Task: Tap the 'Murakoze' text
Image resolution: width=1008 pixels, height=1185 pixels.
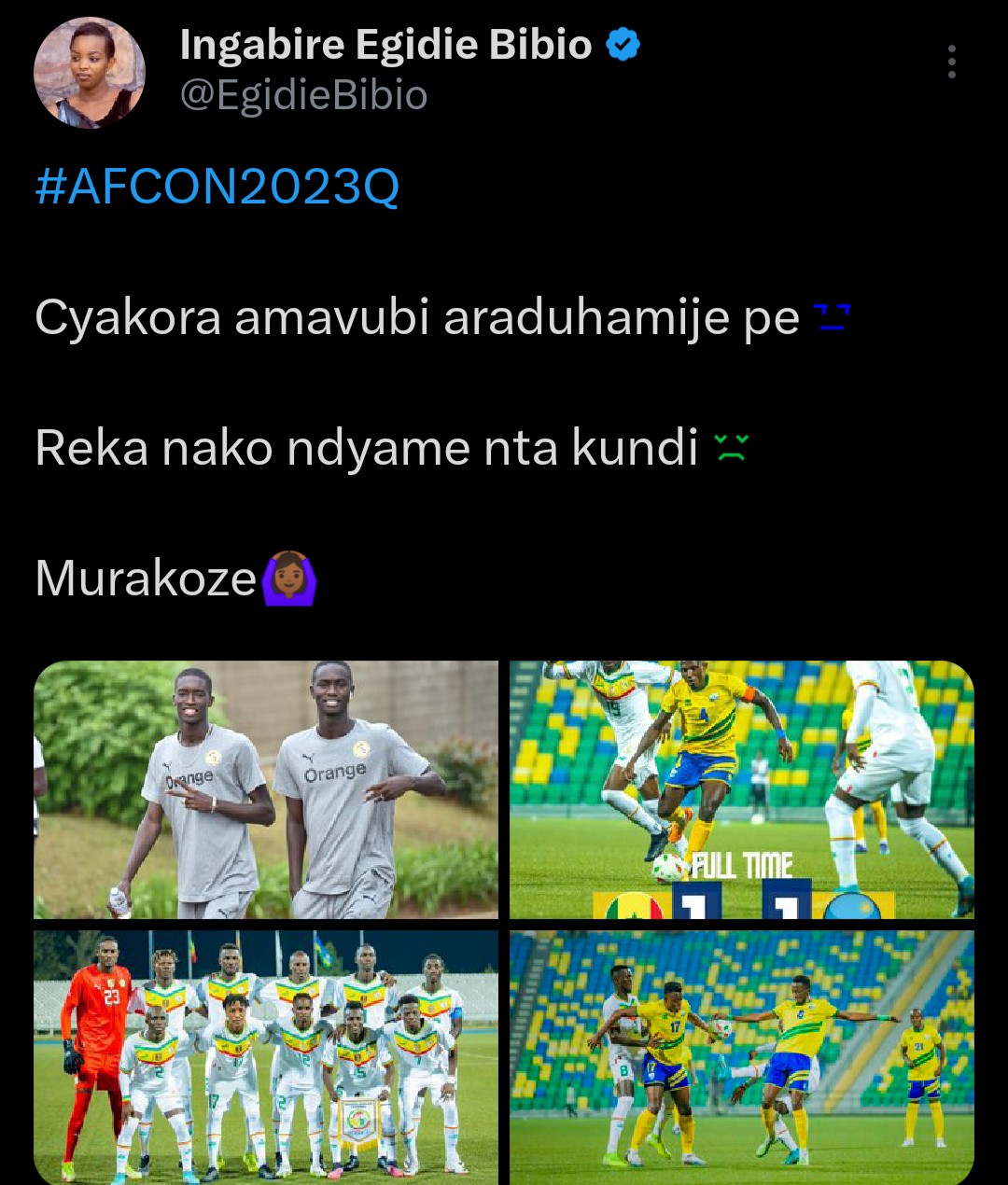Action: (x=146, y=579)
